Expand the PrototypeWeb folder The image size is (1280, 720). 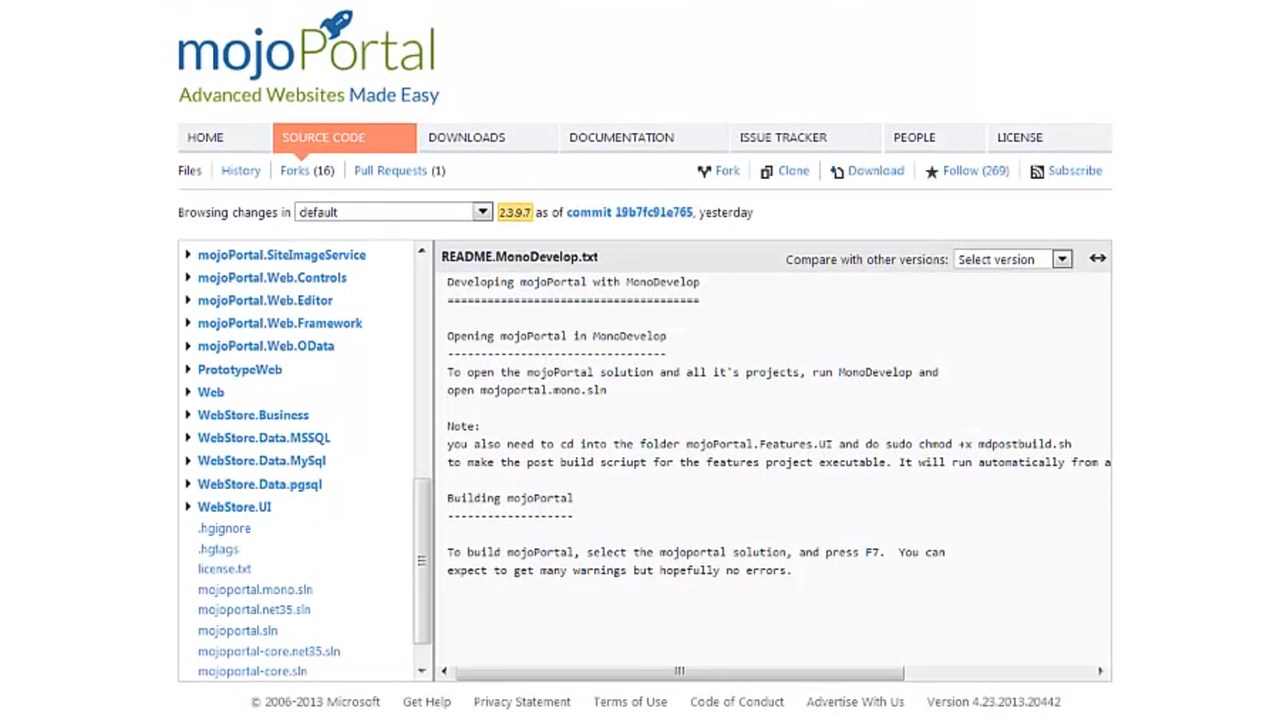tap(188, 369)
